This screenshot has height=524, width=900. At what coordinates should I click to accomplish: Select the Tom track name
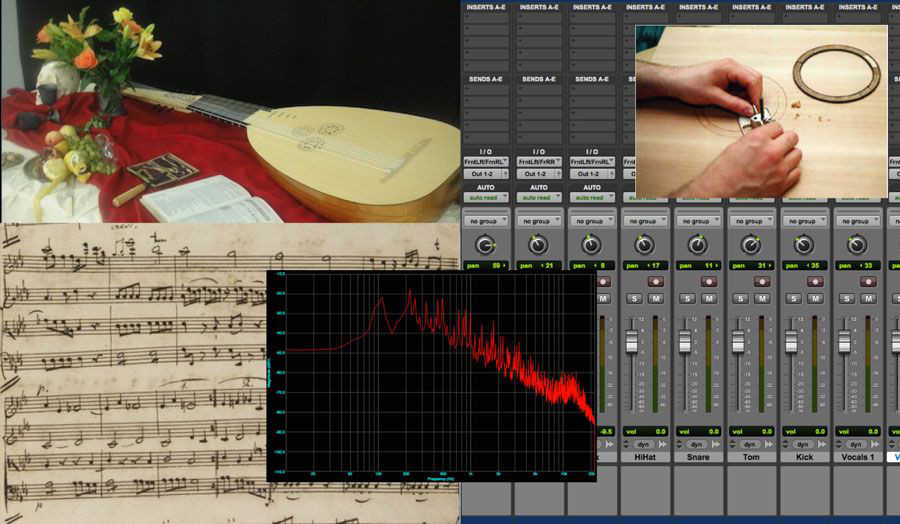[x=751, y=457]
